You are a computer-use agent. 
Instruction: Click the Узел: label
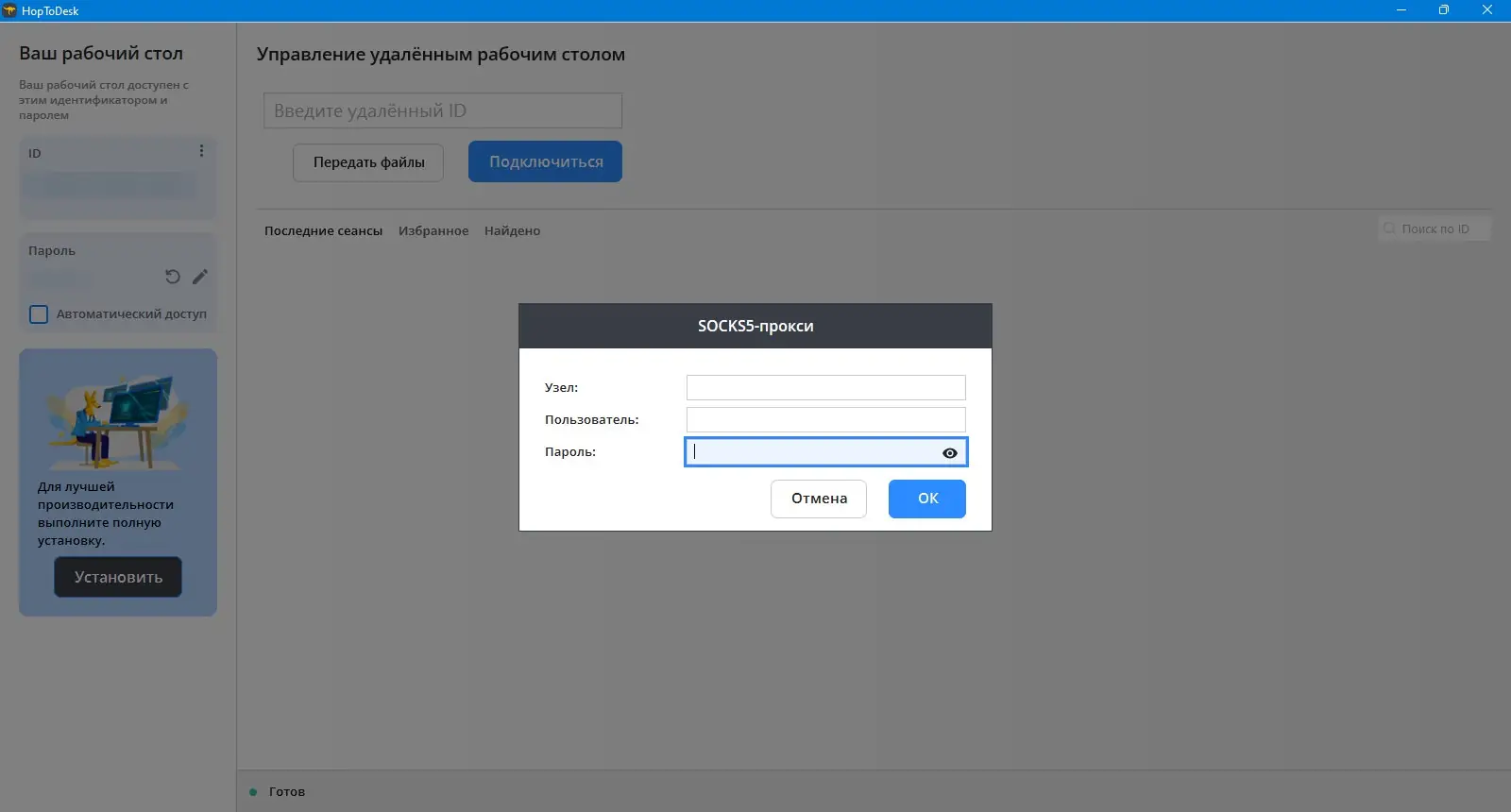(561, 387)
